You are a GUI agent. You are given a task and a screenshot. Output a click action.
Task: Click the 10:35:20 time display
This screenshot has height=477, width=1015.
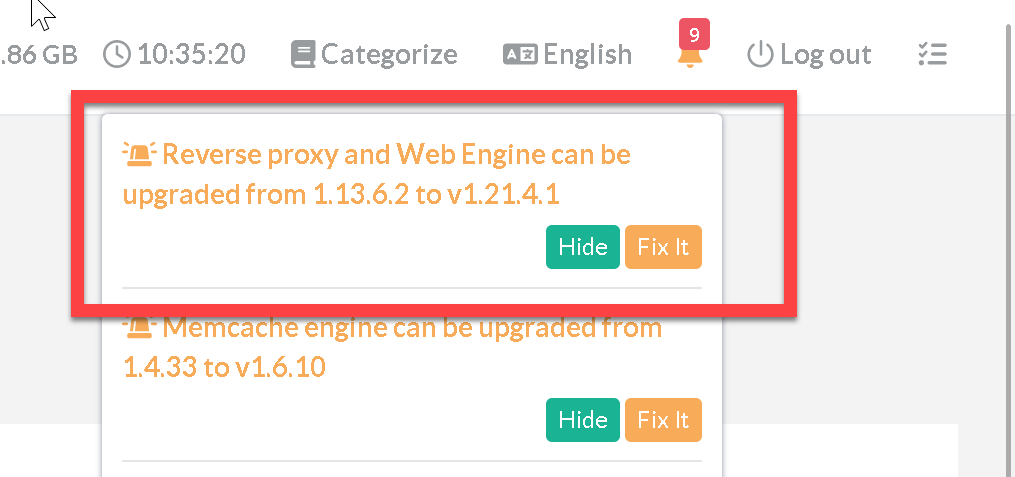click(x=192, y=54)
